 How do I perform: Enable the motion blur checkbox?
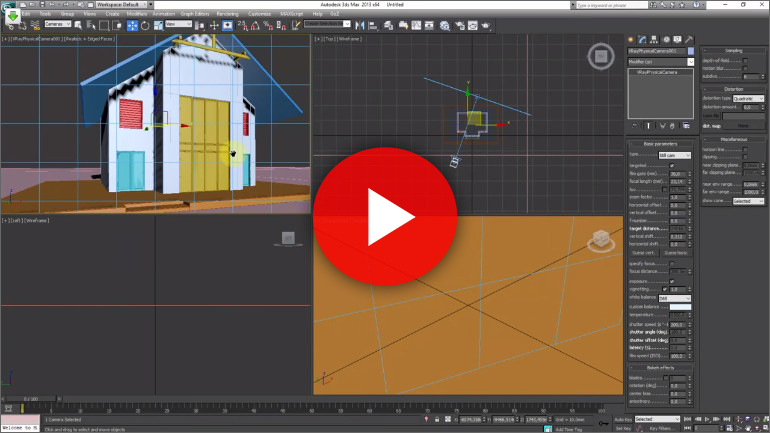coord(745,68)
